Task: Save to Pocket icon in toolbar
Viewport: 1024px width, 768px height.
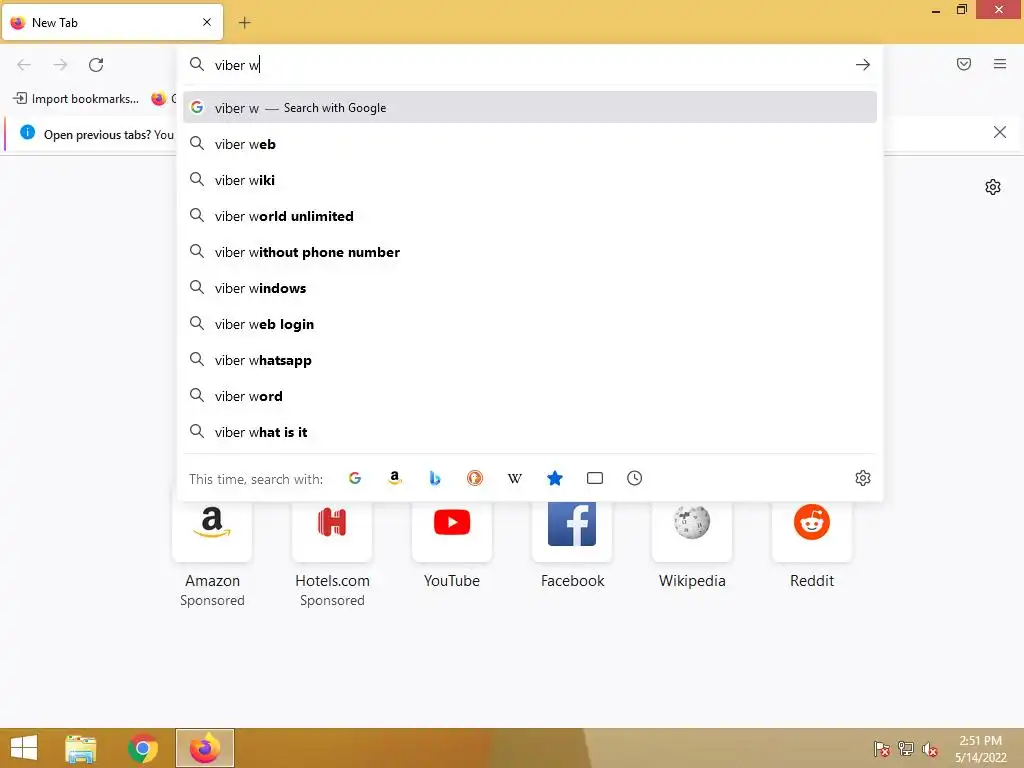Action: tap(964, 64)
